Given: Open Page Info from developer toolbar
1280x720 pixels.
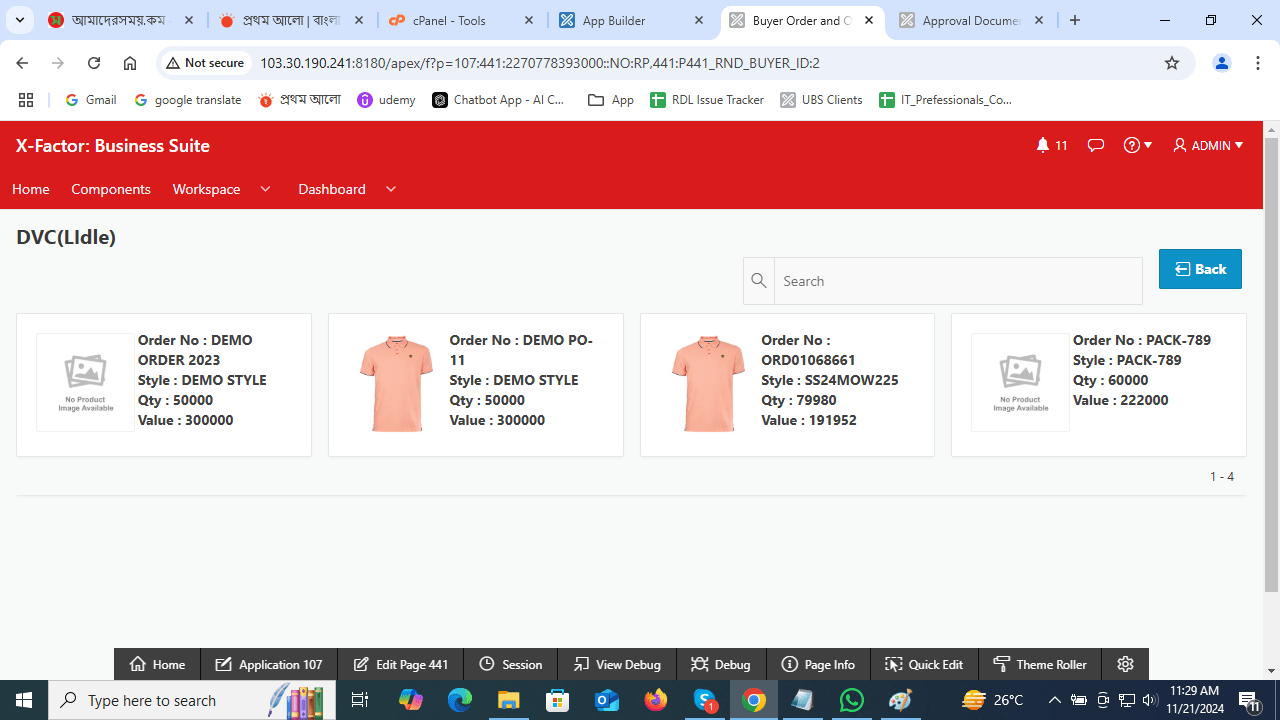Looking at the screenshot, I should point(818,664).
